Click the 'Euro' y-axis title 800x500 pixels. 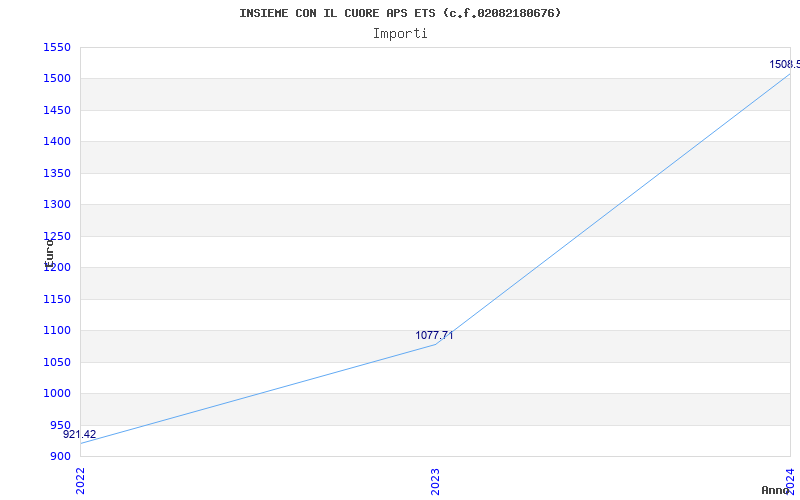pyautogui.click(x=49, y=253)
